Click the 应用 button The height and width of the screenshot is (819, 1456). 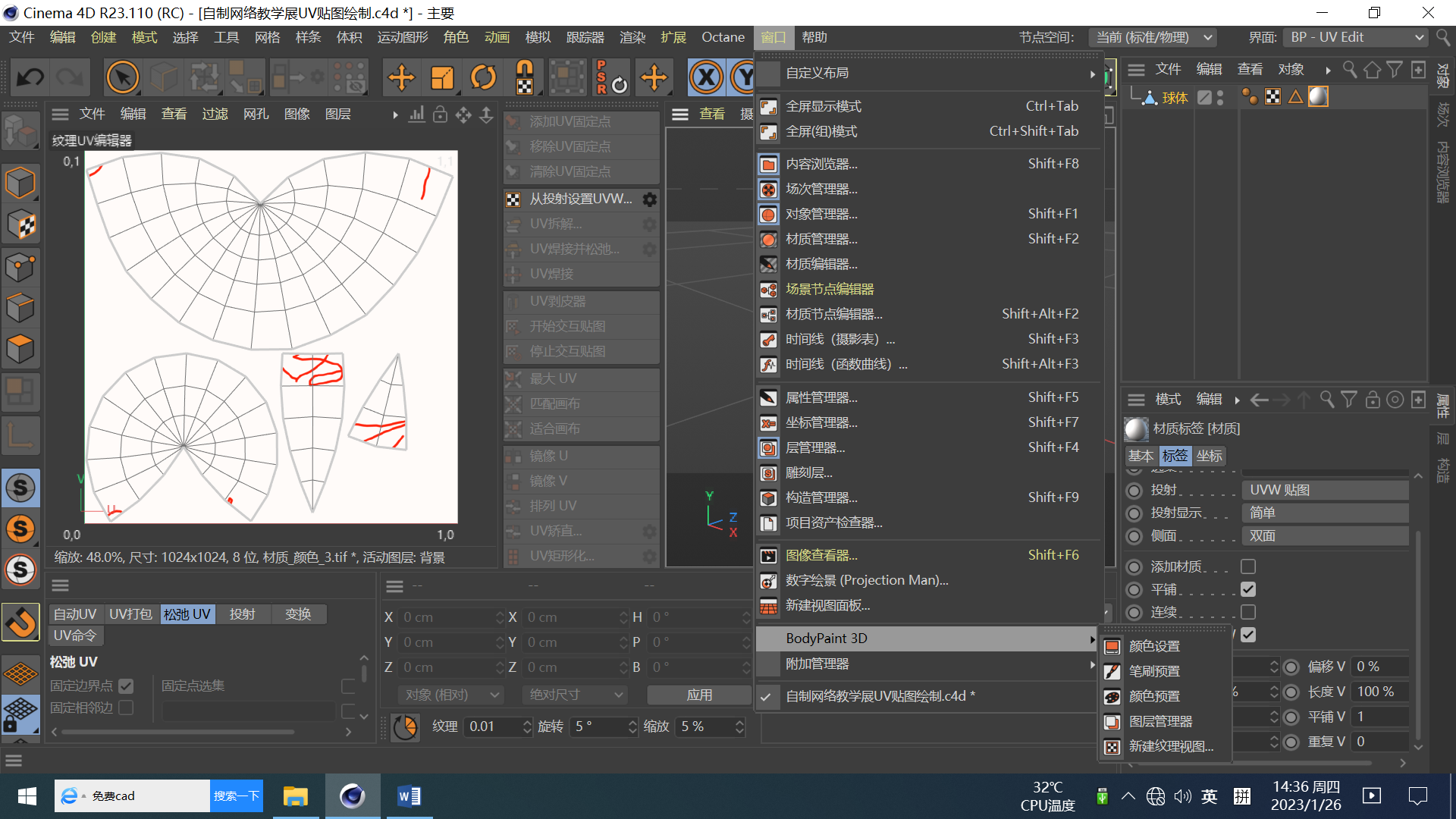coord(698,695)
